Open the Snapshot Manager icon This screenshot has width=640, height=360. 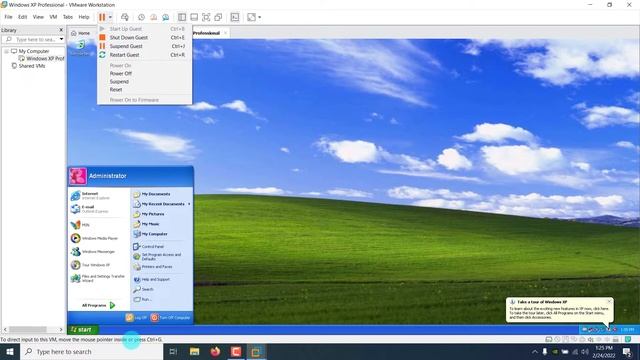coord(166,17)
